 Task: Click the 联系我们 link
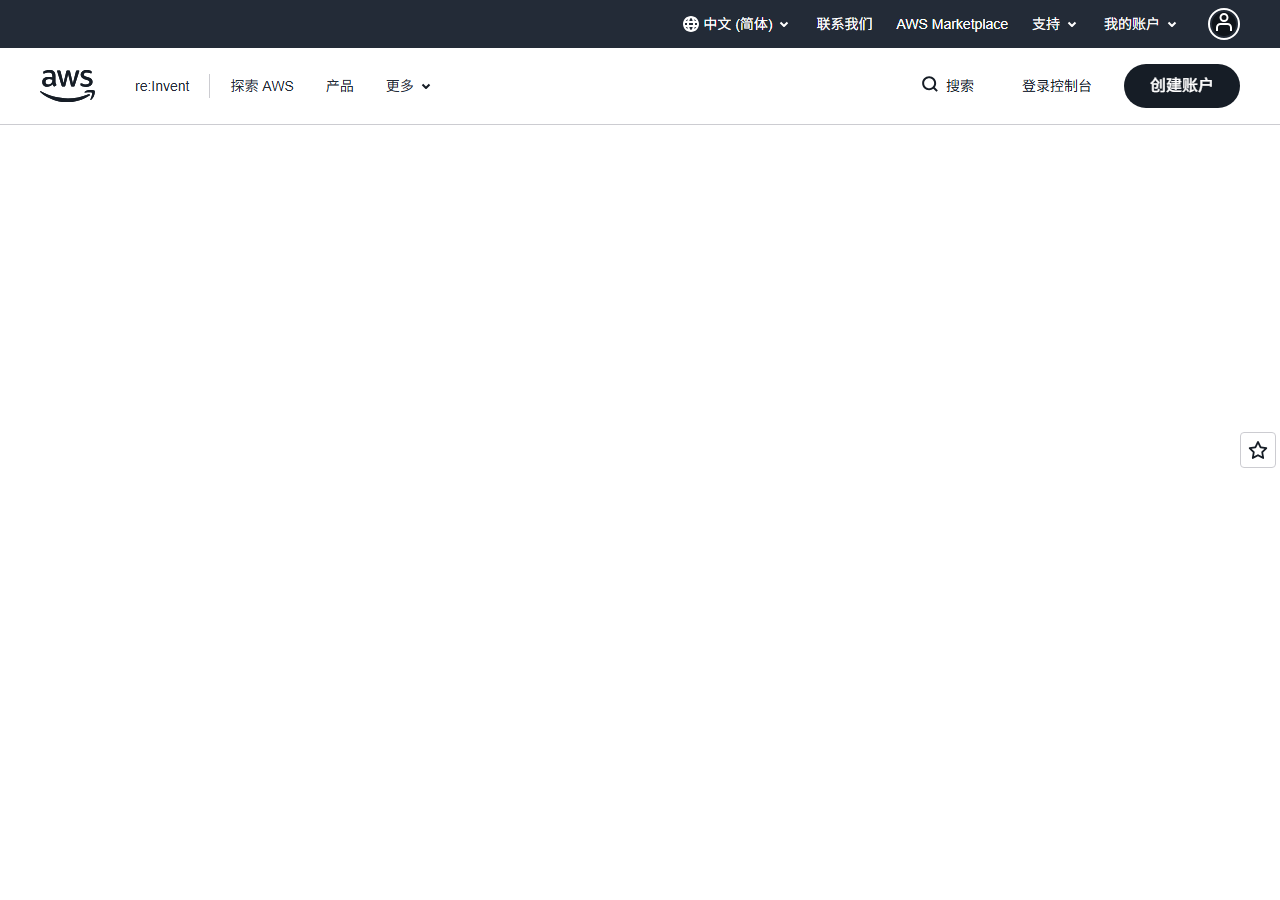click(845, 24)
